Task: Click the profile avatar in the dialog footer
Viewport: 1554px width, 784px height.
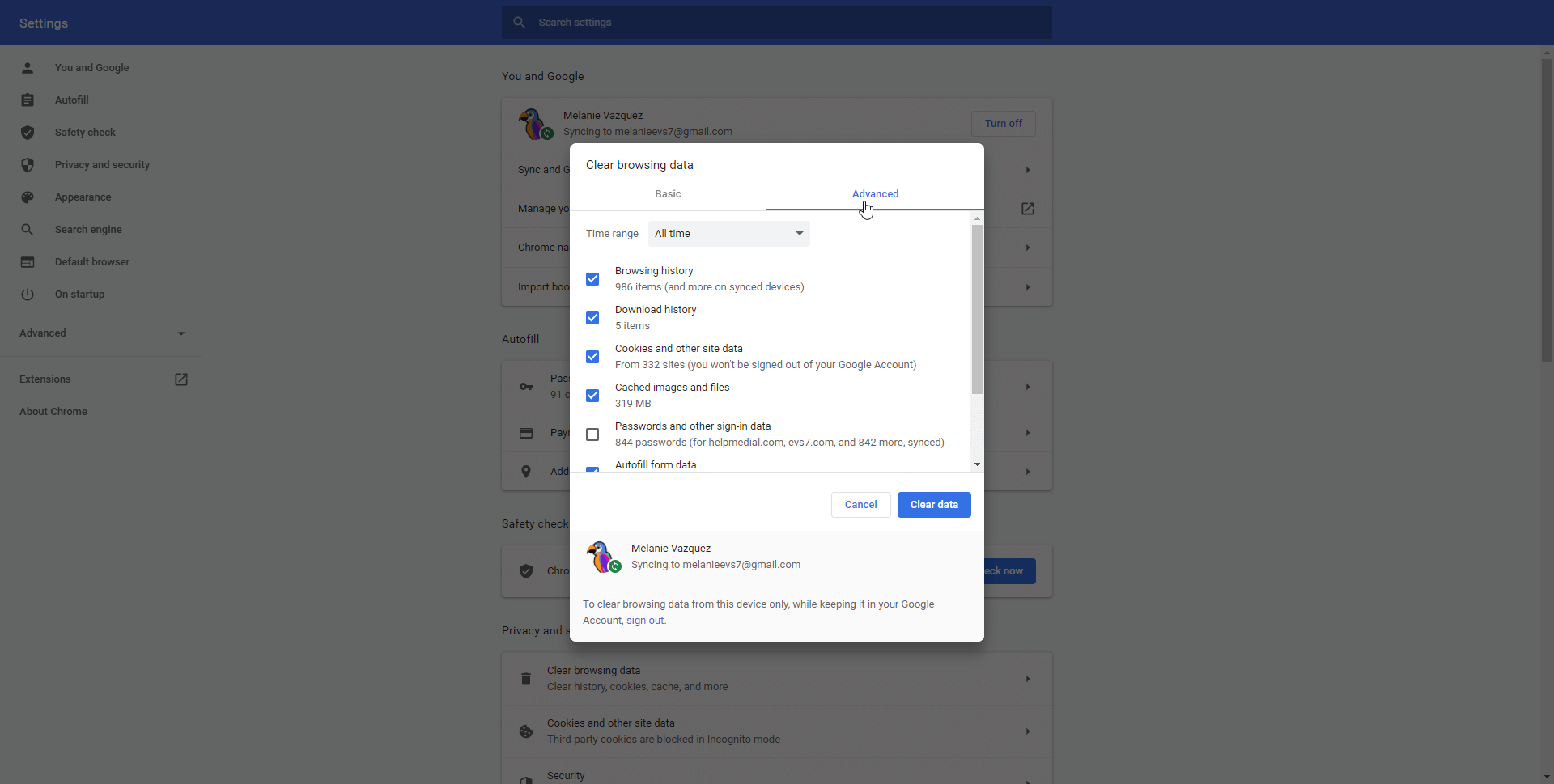Action: click(603, 557)
